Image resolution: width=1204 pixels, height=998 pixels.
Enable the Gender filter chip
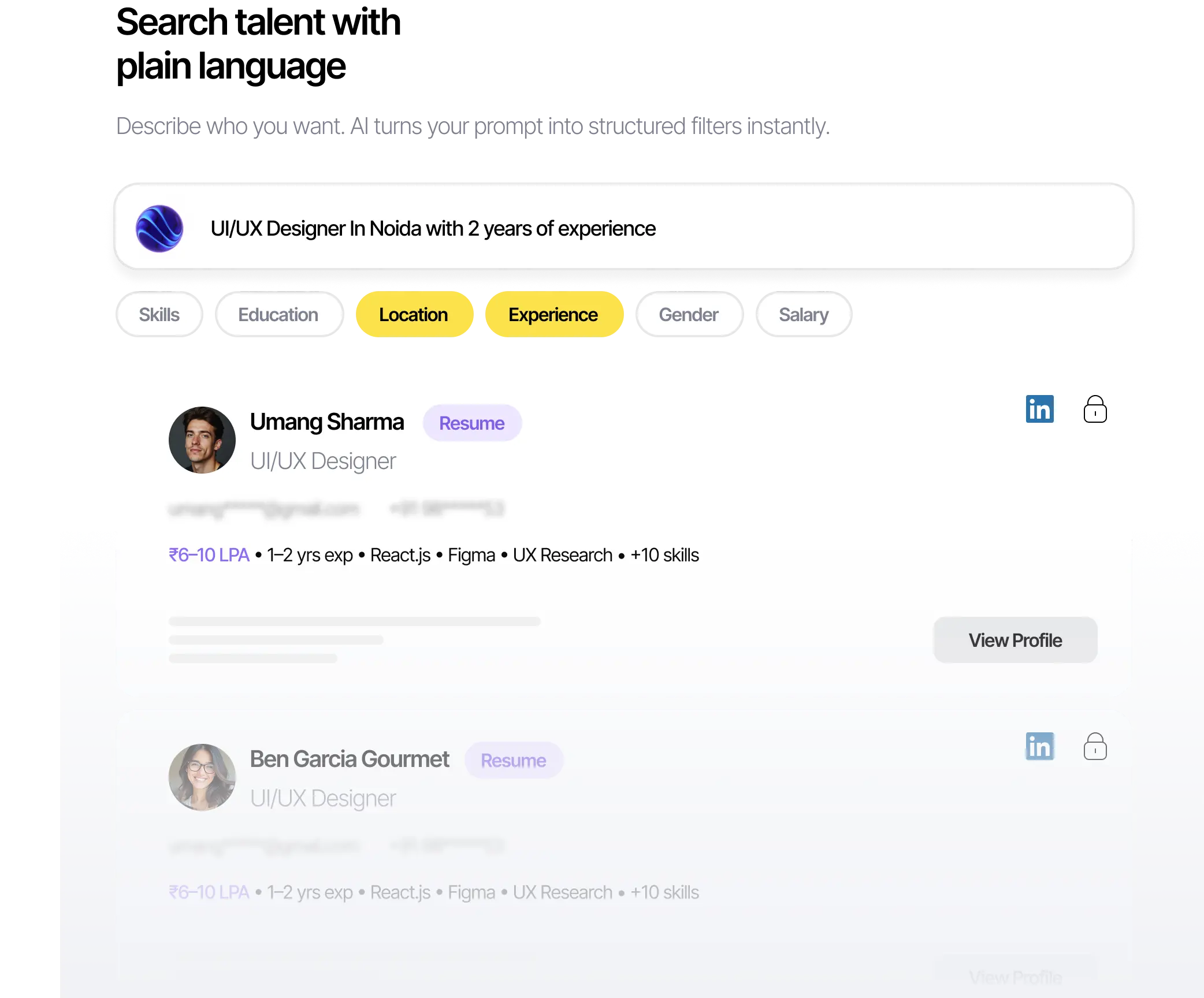point(688,315)
